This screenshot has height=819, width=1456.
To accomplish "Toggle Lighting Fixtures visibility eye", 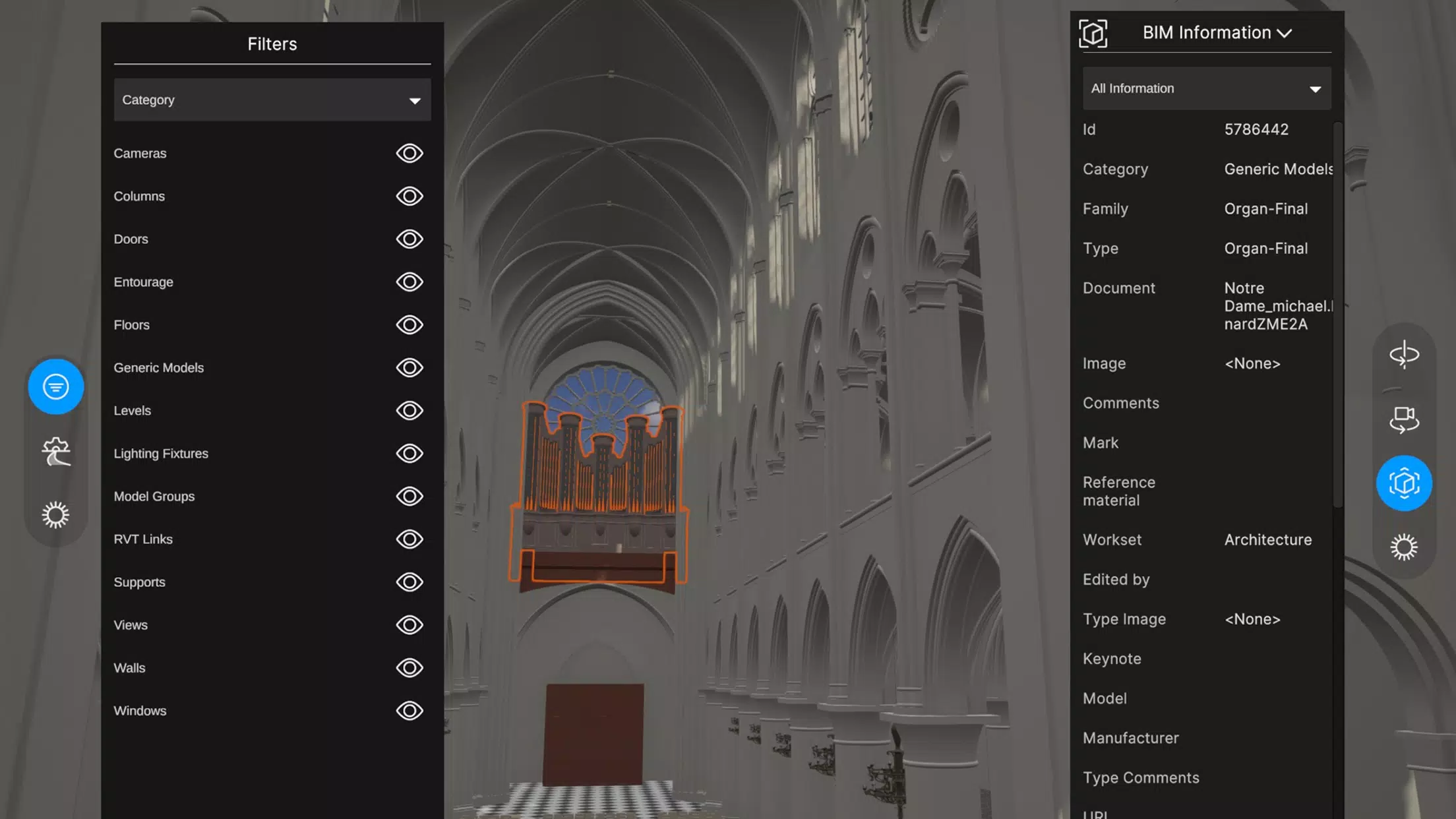I will pyautogui.click(x=409, y=454).
